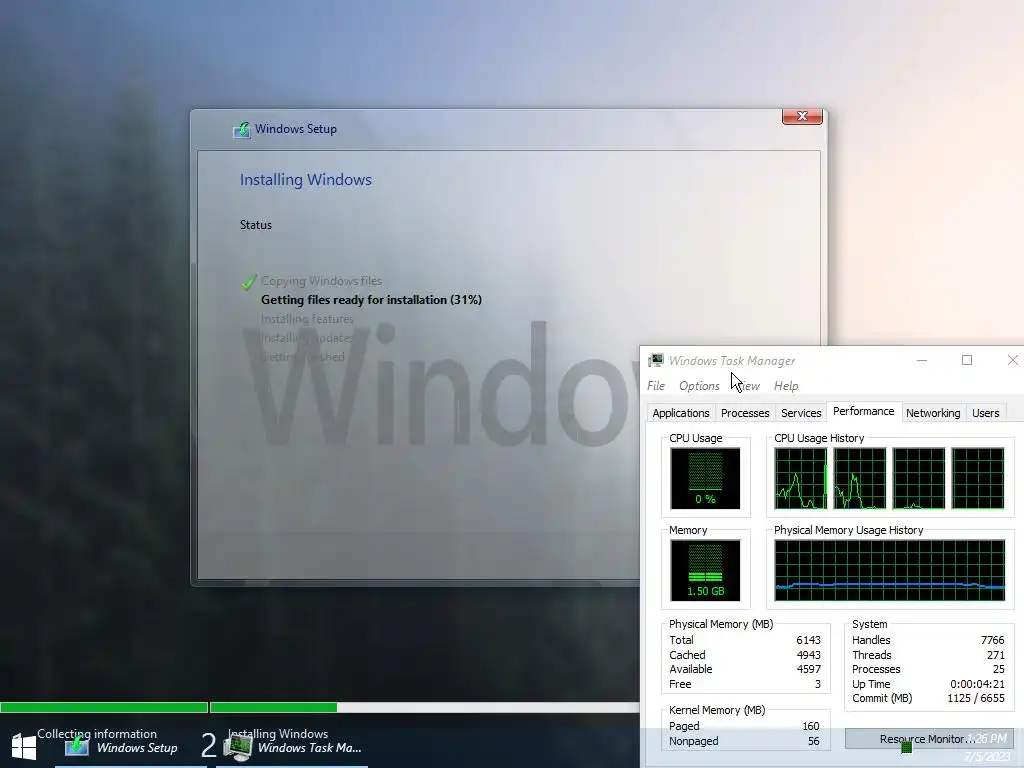Click the Task Manager title bar icon
The image size is (1024, 768).
tap(656, 360)
